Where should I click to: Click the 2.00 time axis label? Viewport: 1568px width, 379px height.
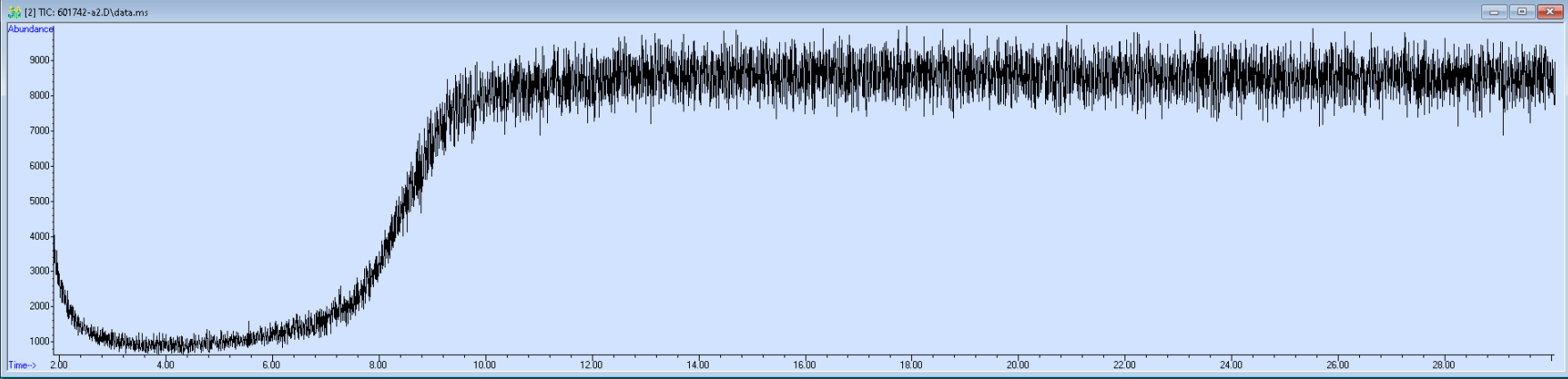tap(59, 366)
